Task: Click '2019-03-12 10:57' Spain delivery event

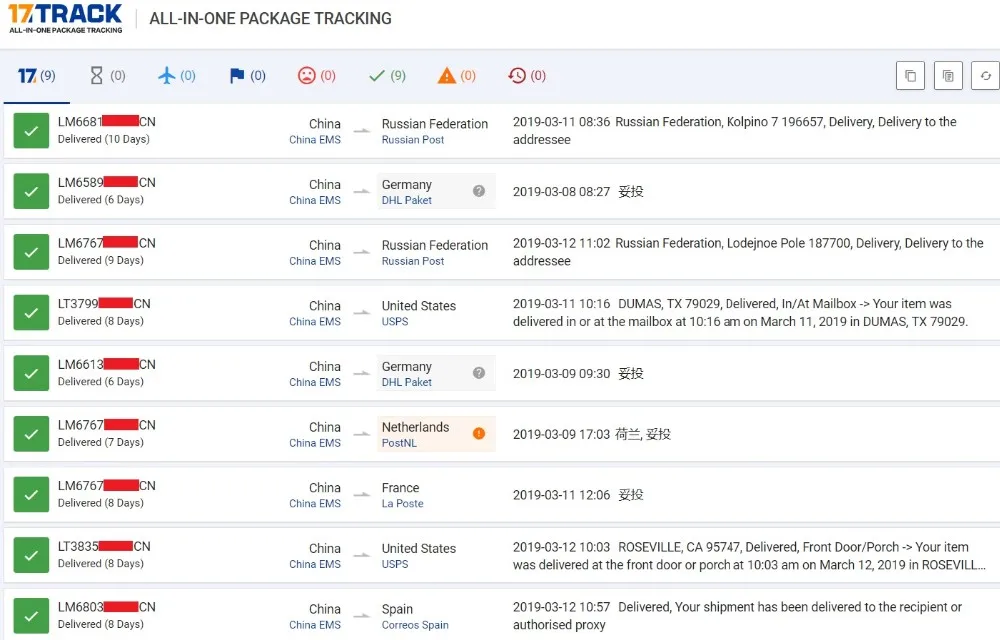Action: (737, 616)
